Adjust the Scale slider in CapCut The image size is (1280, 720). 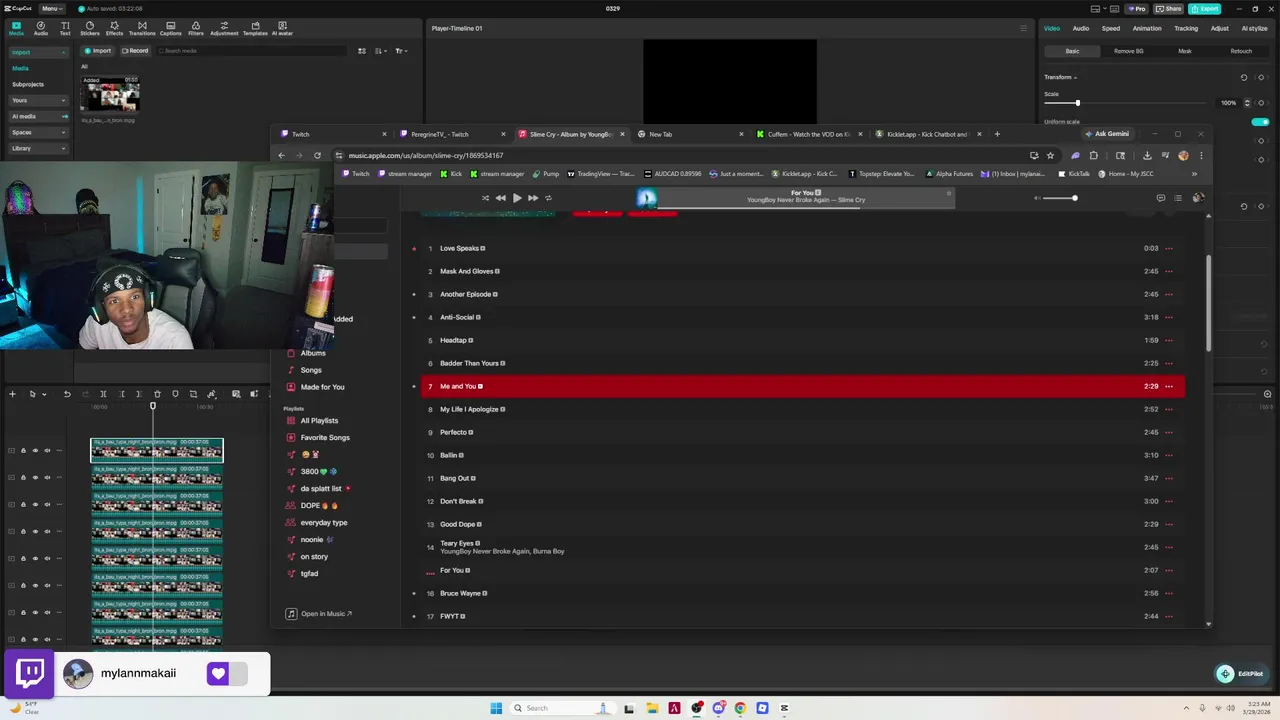[x=1125, y=103]
